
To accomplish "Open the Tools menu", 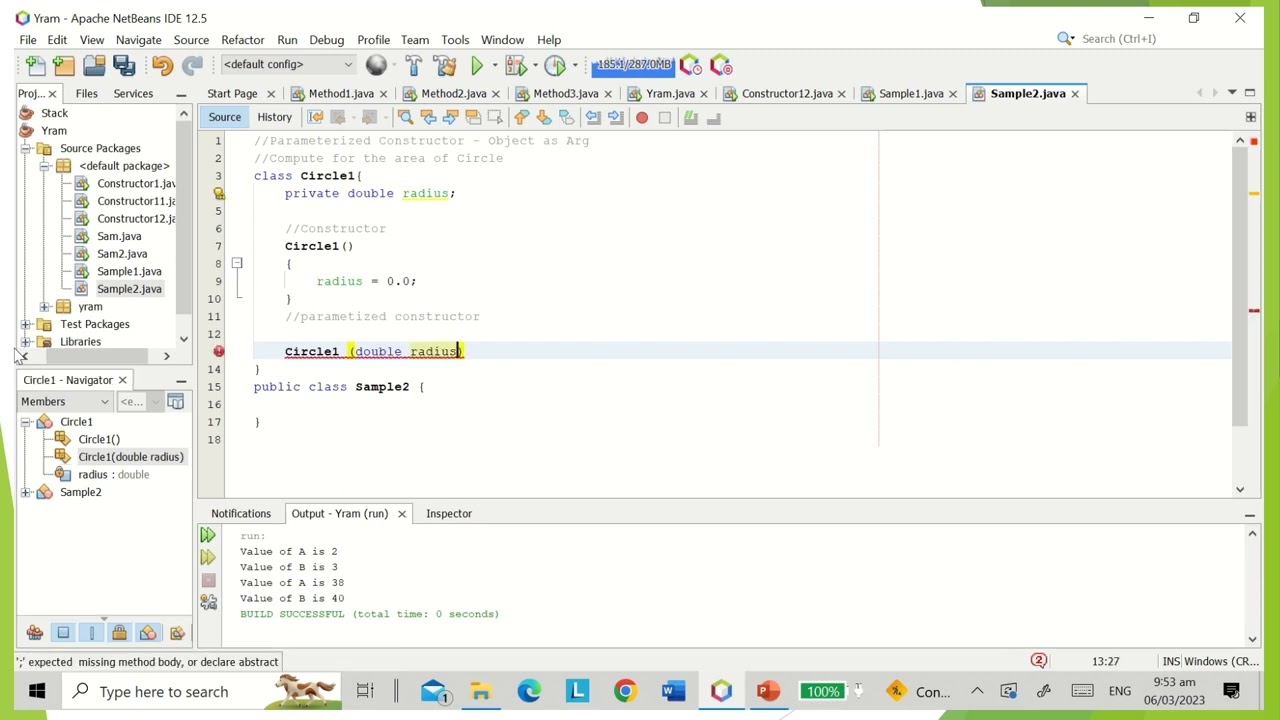I will click(454, 39).
